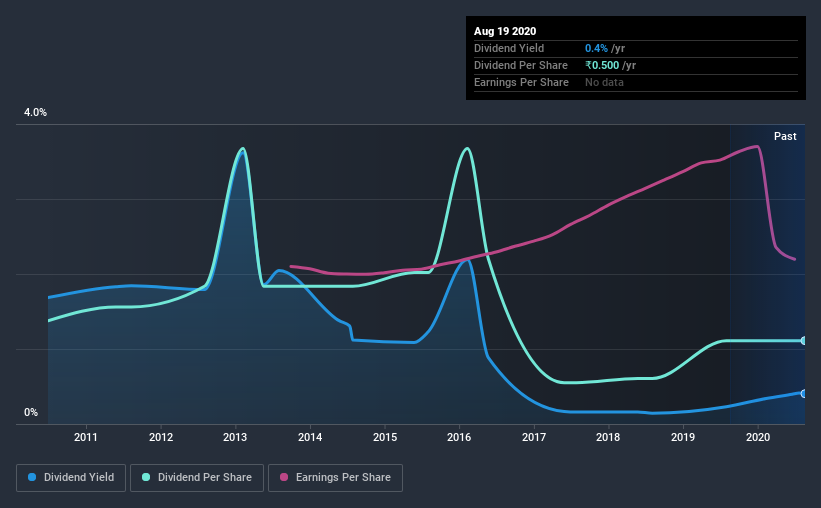Click the 2013 x-axis label
This screenshot has width=821, height=508.
[235, 437]
